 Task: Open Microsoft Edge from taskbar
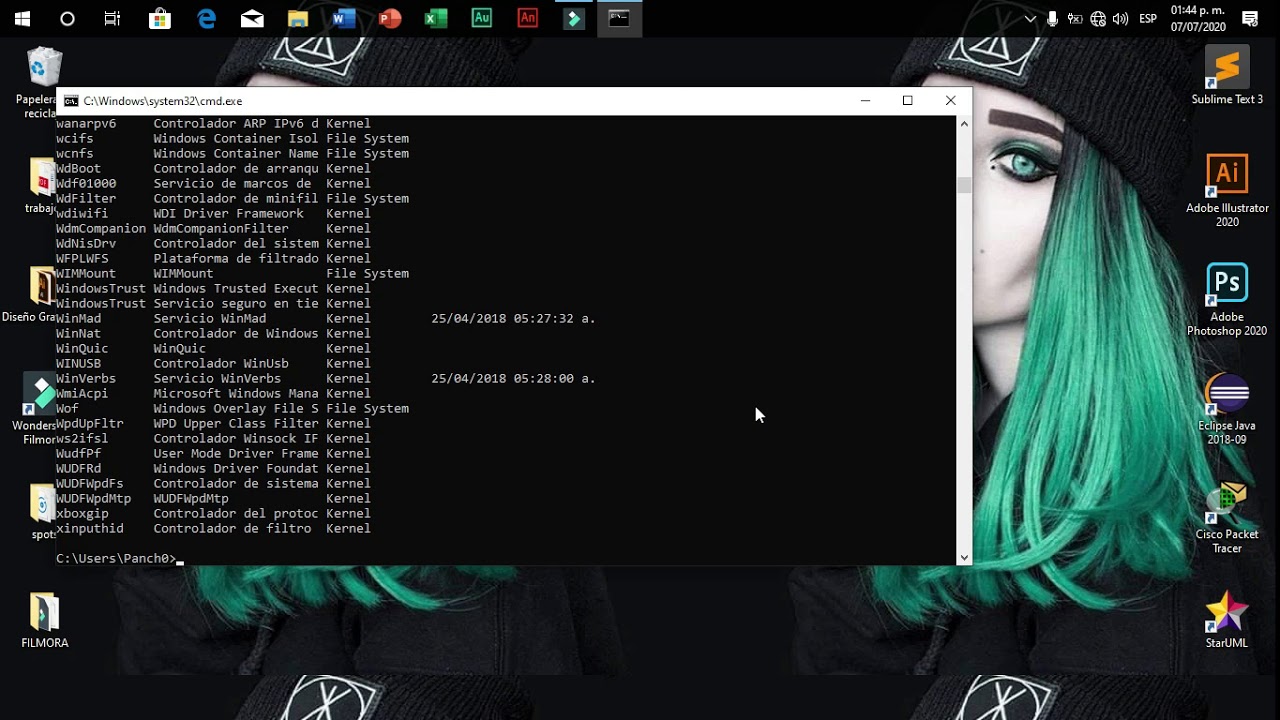pos(206,18)
